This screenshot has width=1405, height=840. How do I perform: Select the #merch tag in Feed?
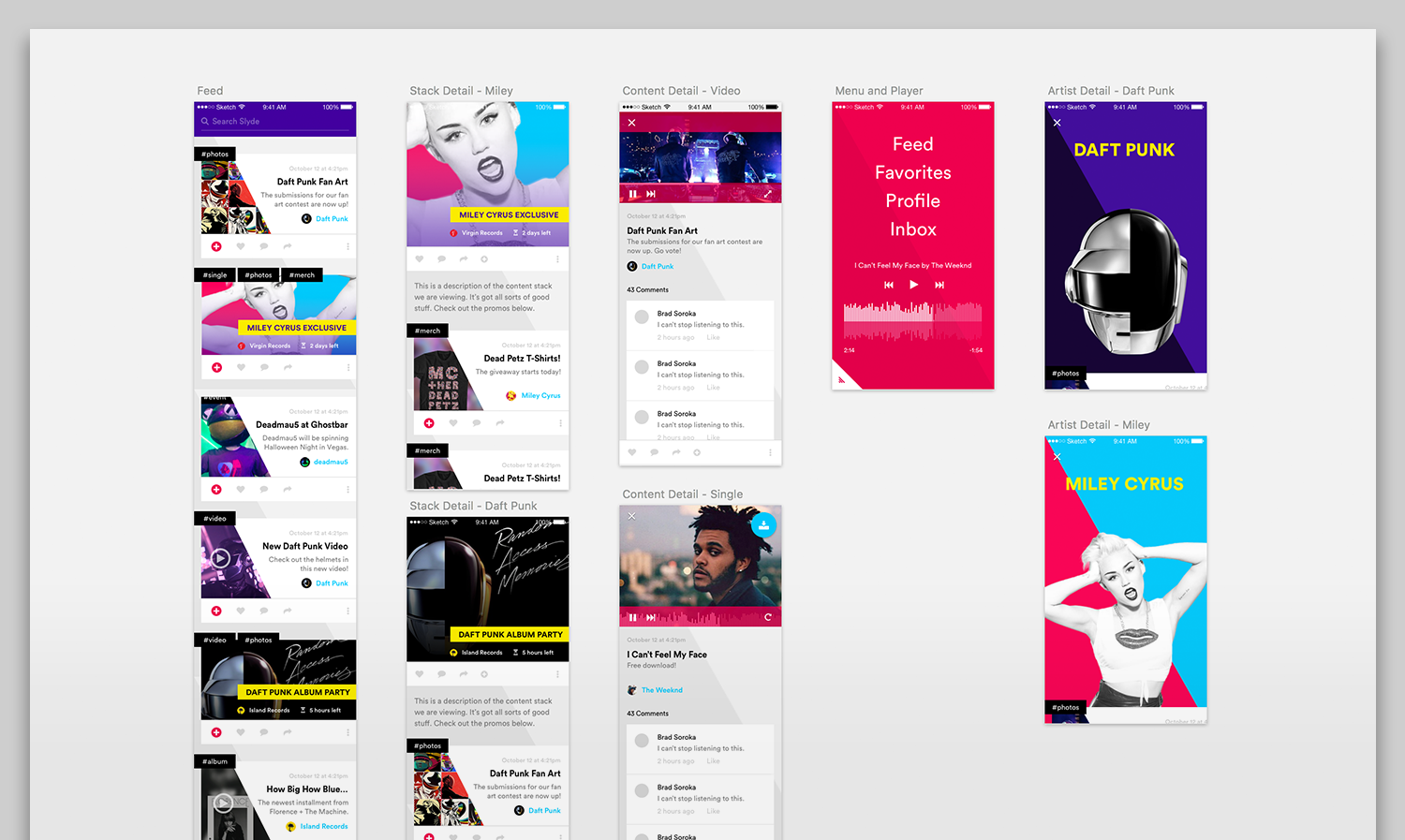(302, 275)
